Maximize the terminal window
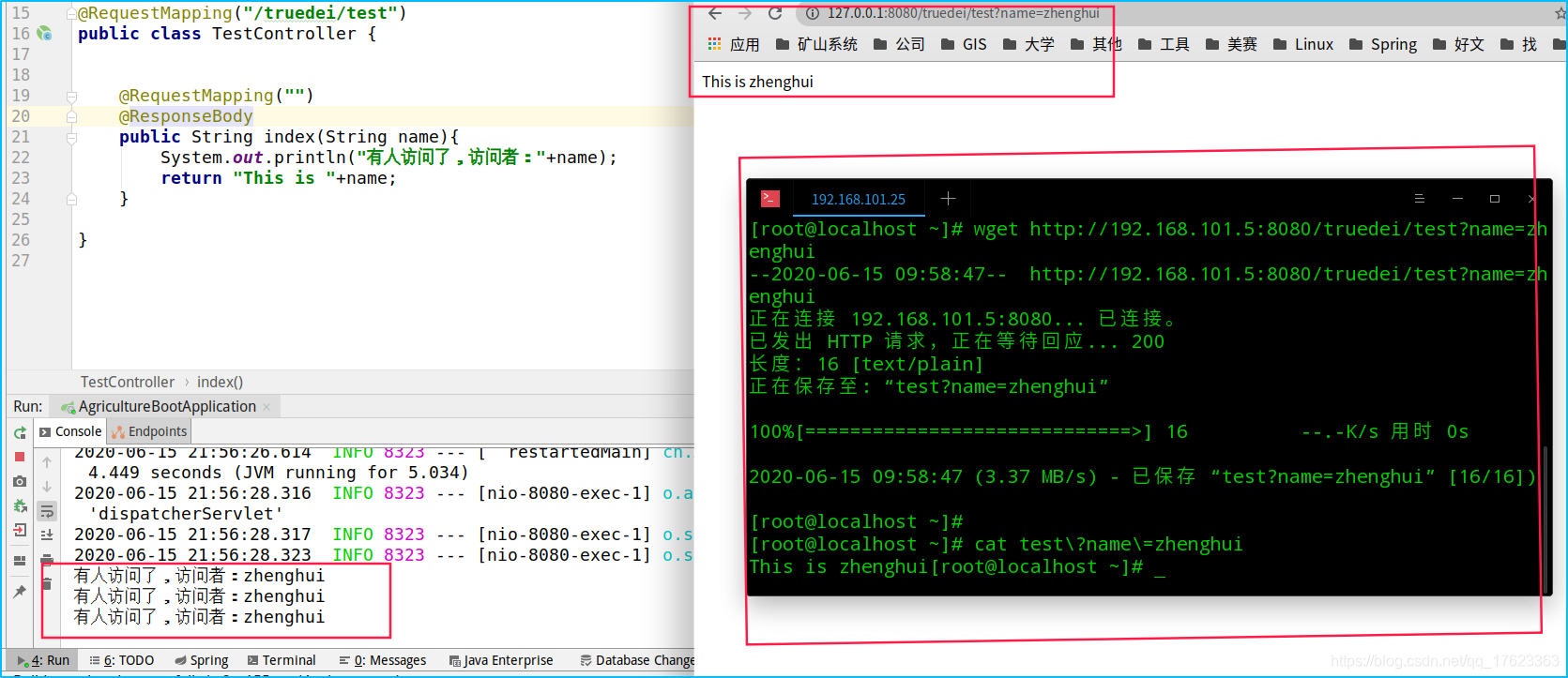 pos(1495,198)
